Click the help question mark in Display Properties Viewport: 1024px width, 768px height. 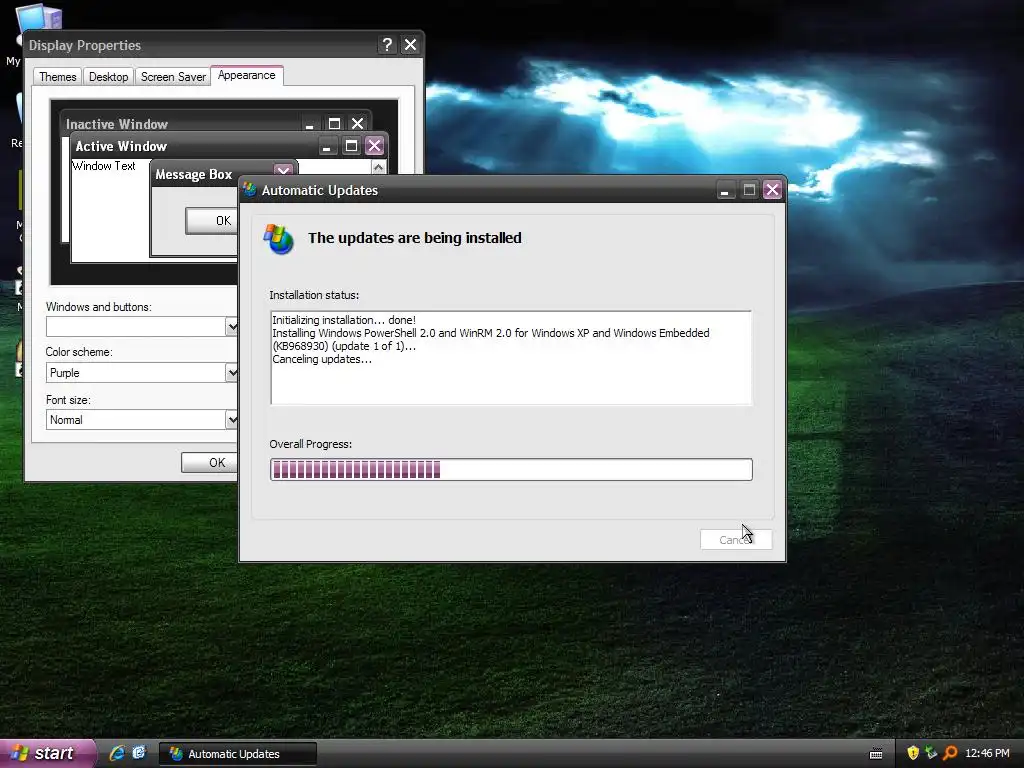click(x=387, y=44)
